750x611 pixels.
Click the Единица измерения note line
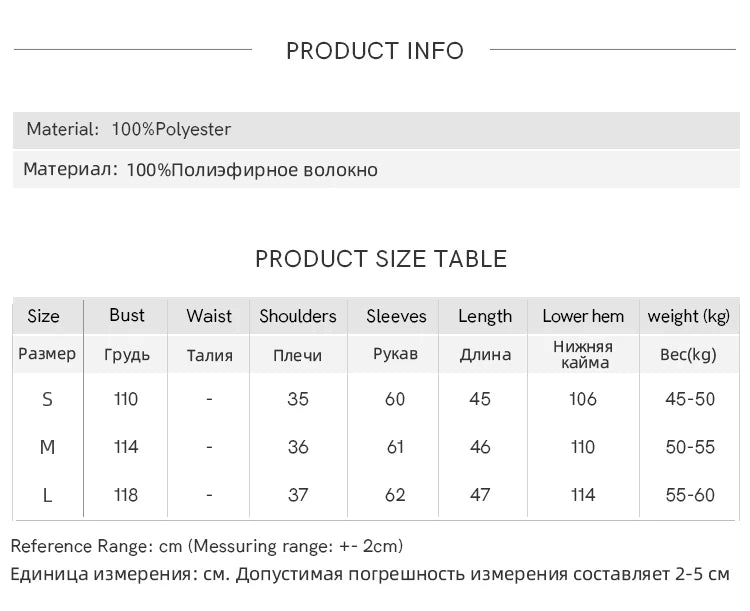(x=370, y=574)
